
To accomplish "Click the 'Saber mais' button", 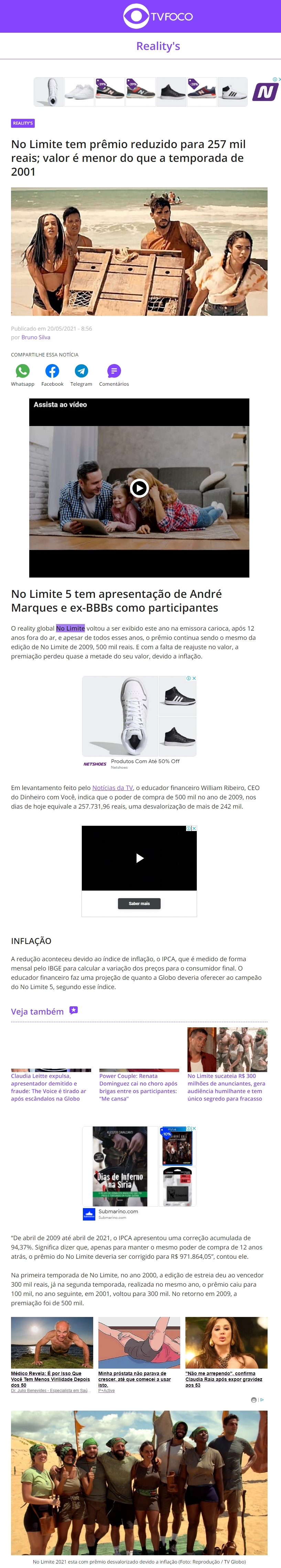I will 139,903.
